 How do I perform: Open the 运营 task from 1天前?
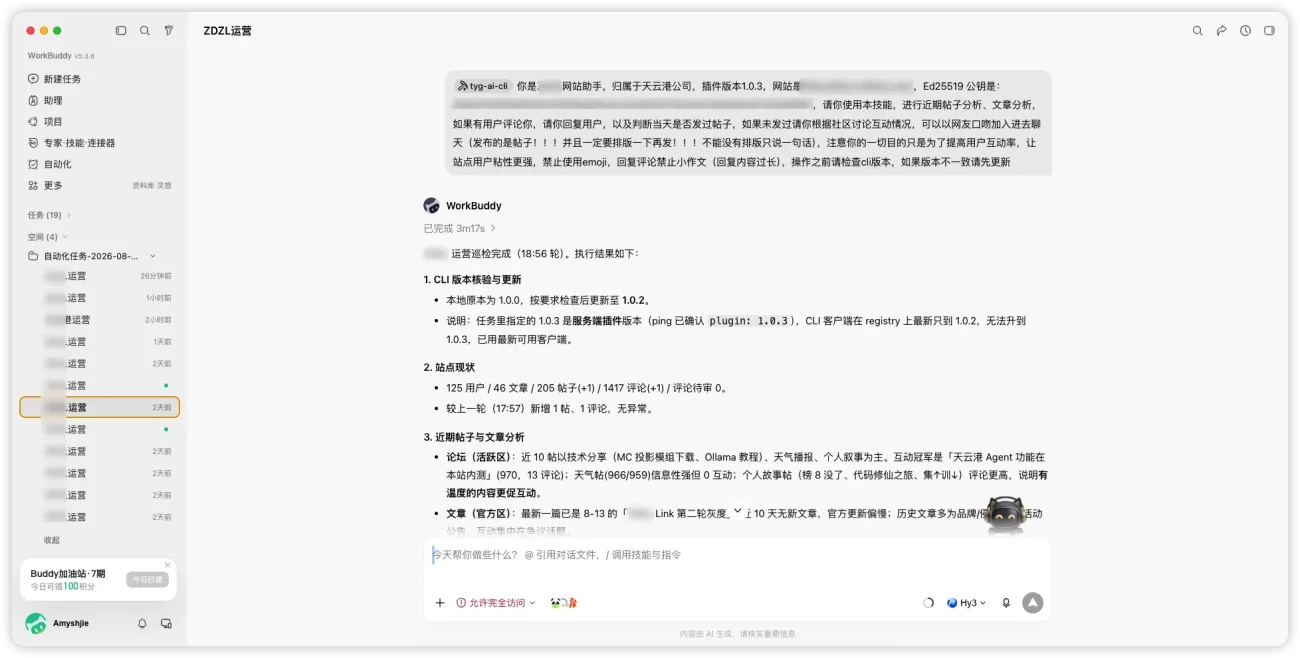pyautogui.click(x=99, y=342)
